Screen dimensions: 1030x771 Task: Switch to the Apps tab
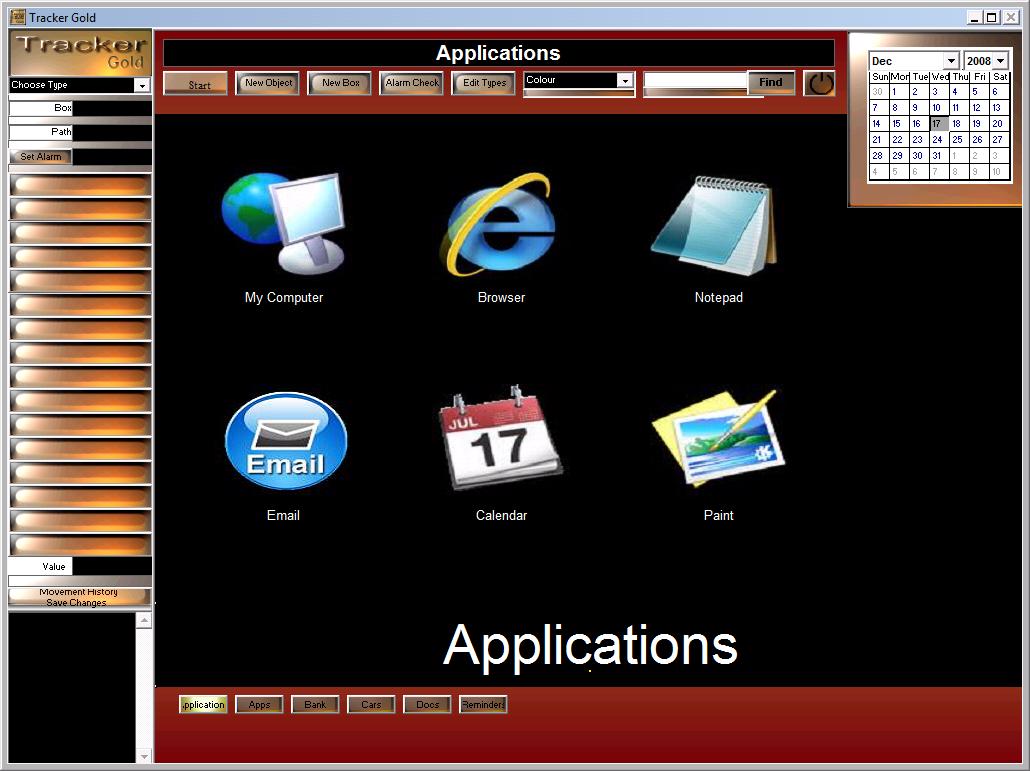[x=259, y=705]
